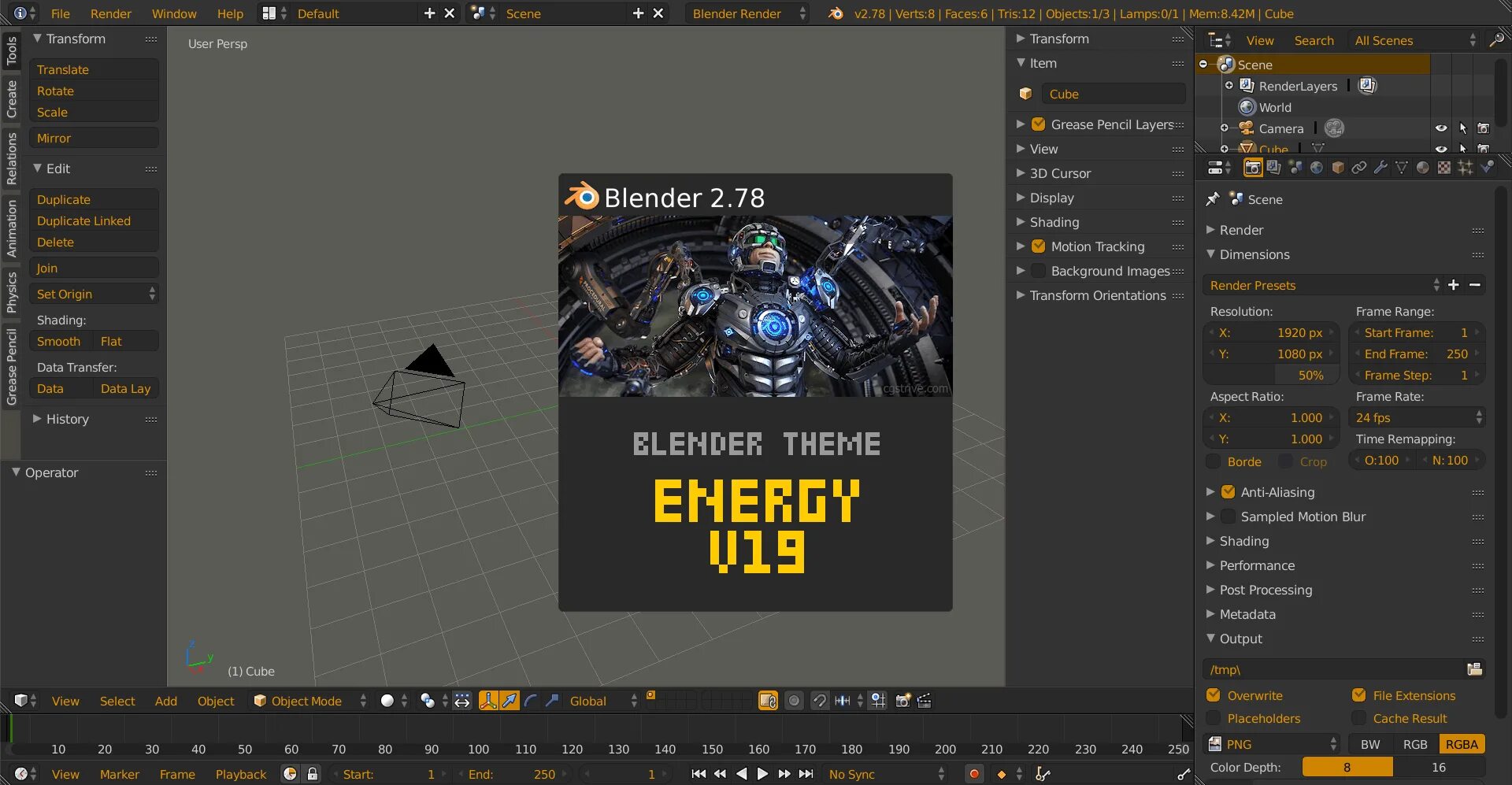Click the OpenGL render image camera icon

pyautogui.click(x=903, y=701)
